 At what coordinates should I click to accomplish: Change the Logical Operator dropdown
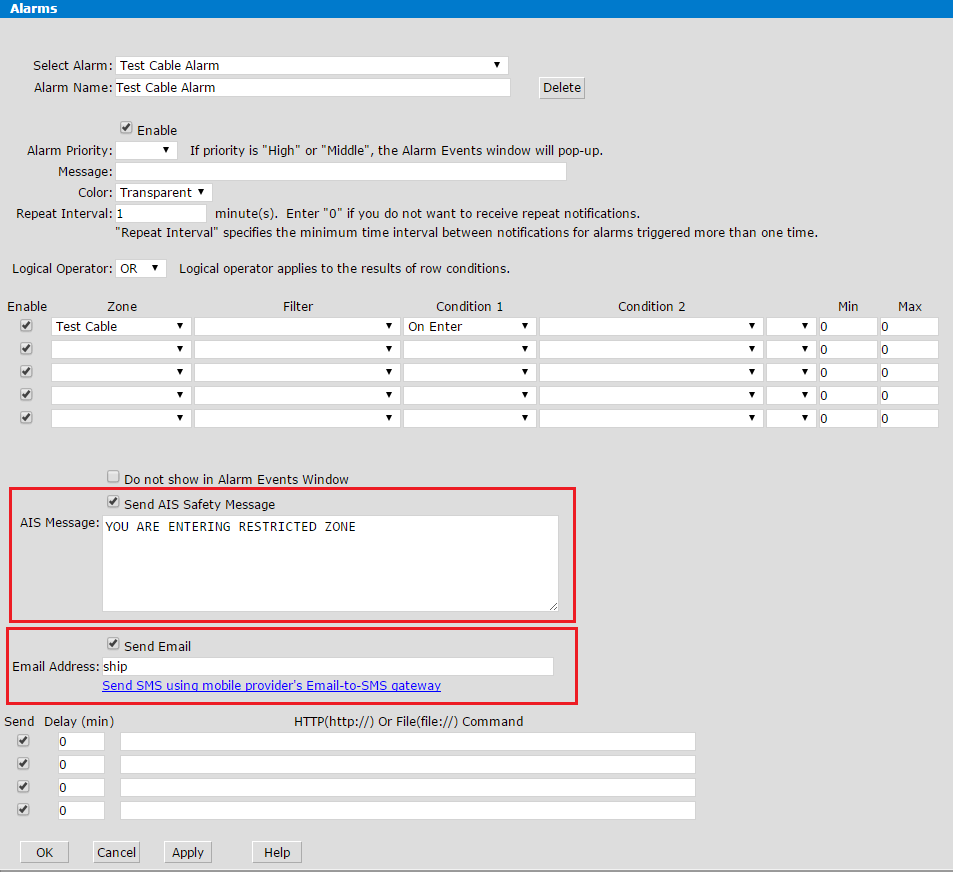click(x=141, y=269)
